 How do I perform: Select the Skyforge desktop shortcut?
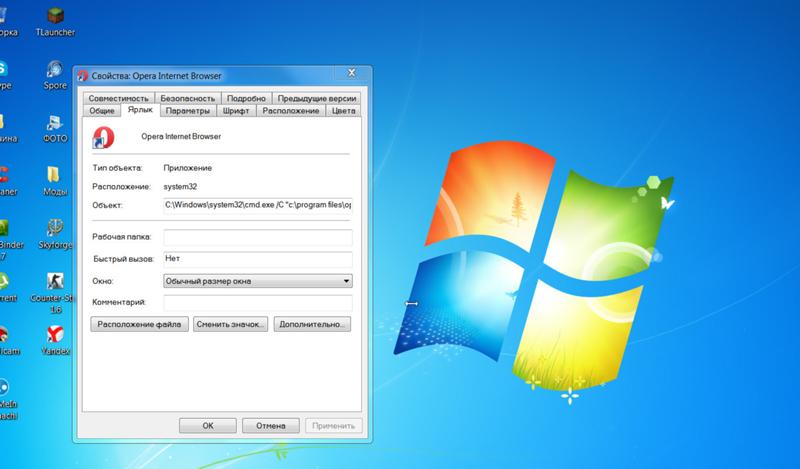pyautogui.click(x=55, y=235)
